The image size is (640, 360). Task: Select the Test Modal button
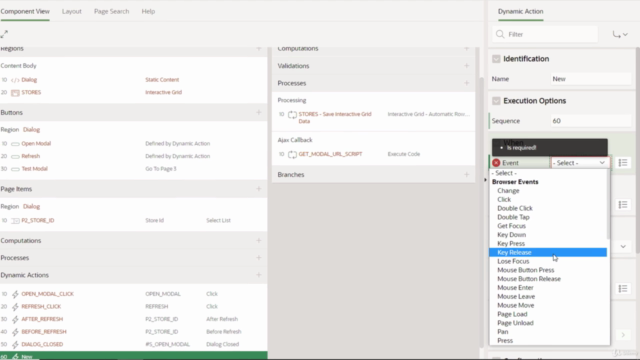pyautogui.click(x=34, y=169)
